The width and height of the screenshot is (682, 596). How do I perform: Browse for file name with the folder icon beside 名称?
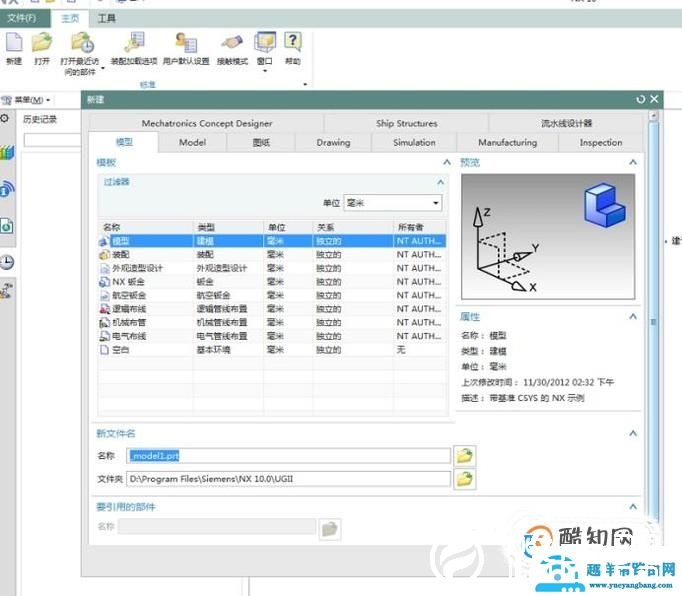[x=465, y=456]
